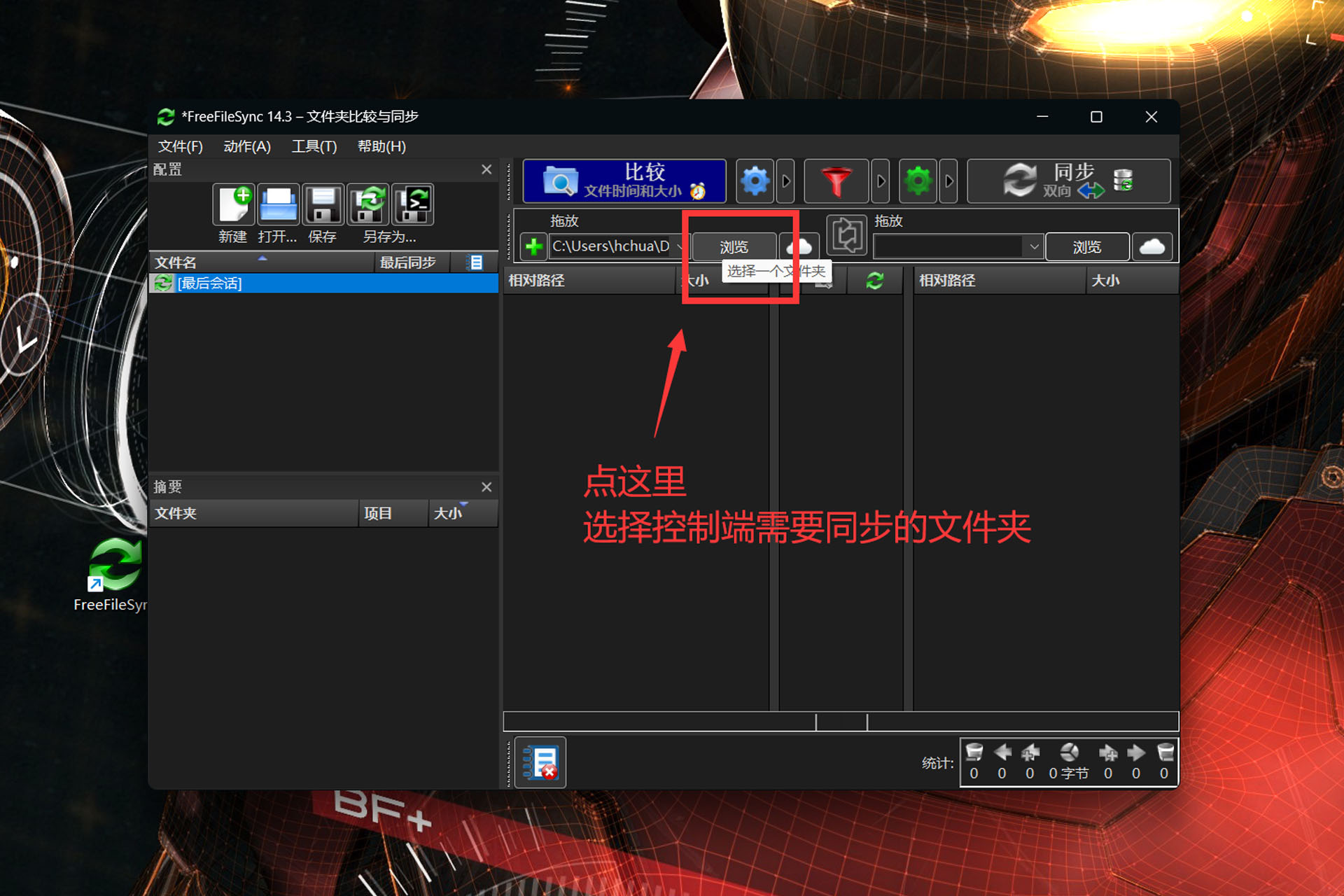Expand sync settings arrow beside green gear
The height and width of the screenshot is (896, 1344).
point(948,181)
